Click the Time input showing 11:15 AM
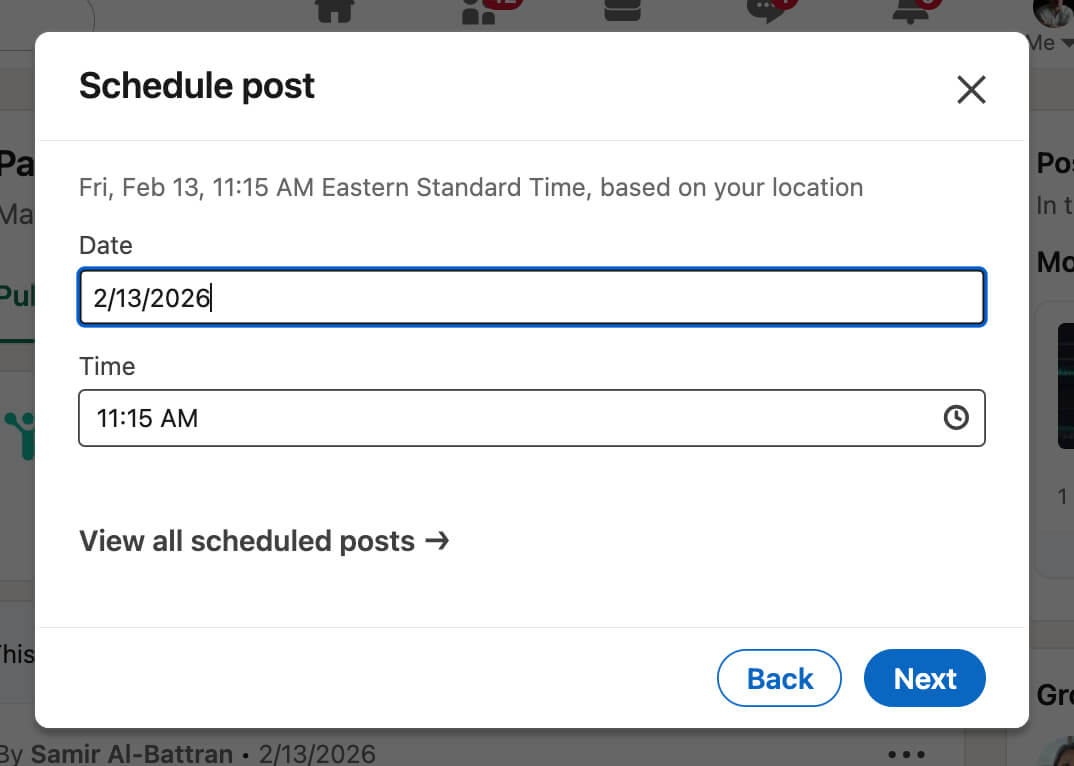 pos(531,418)
